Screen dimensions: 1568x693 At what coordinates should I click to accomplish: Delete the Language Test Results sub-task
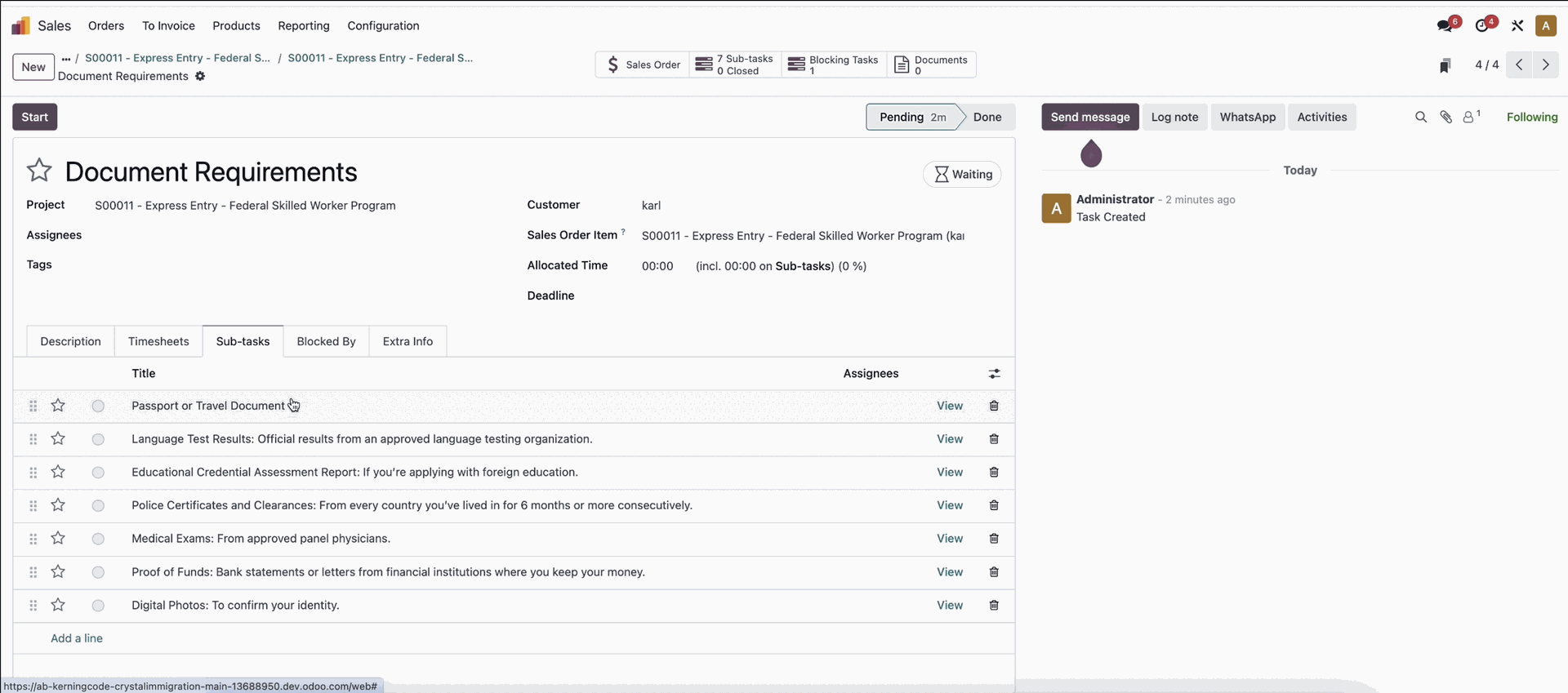pos(994,439)
